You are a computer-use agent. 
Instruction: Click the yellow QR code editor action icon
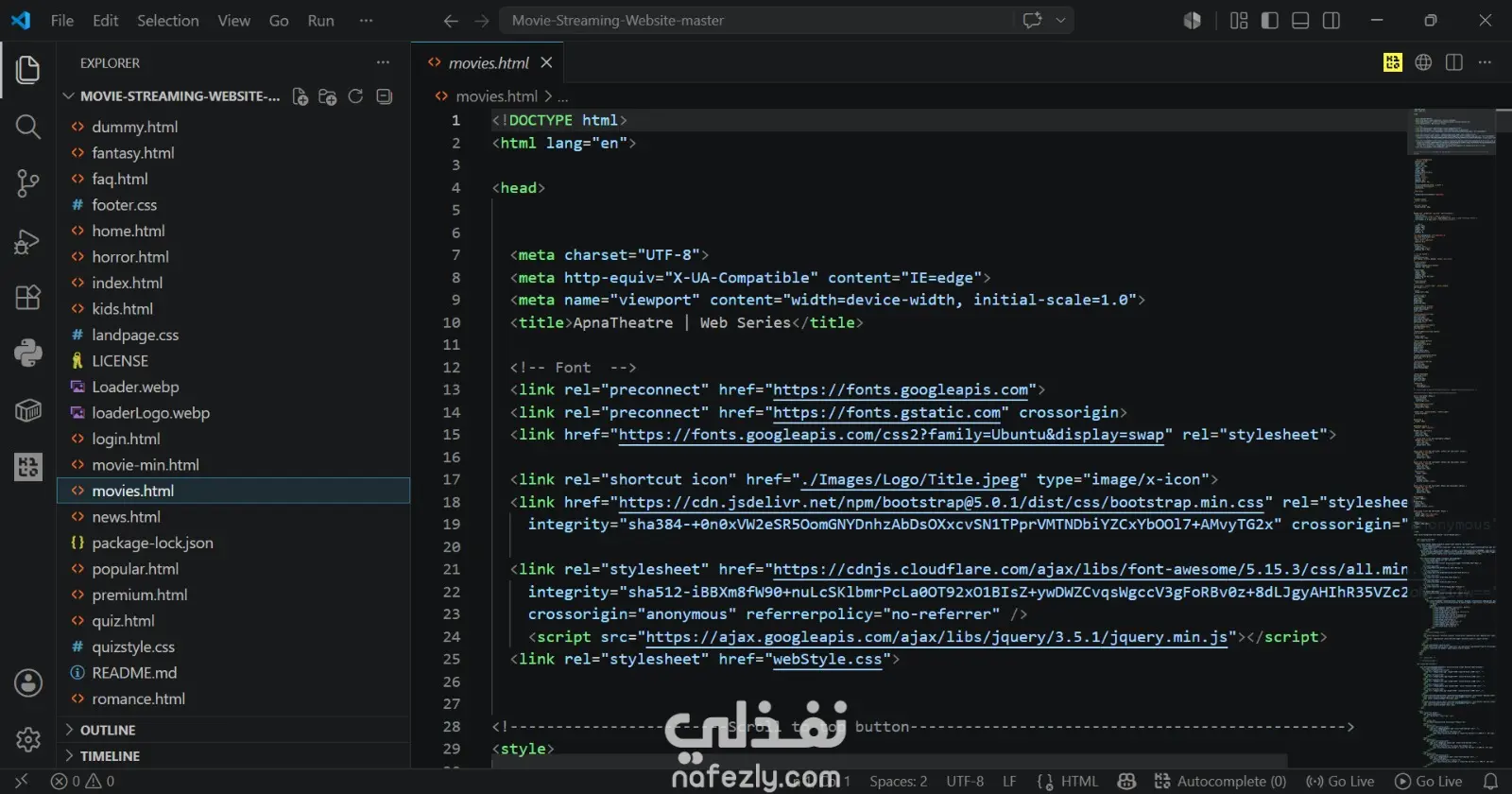click(x=1393, y=62)
